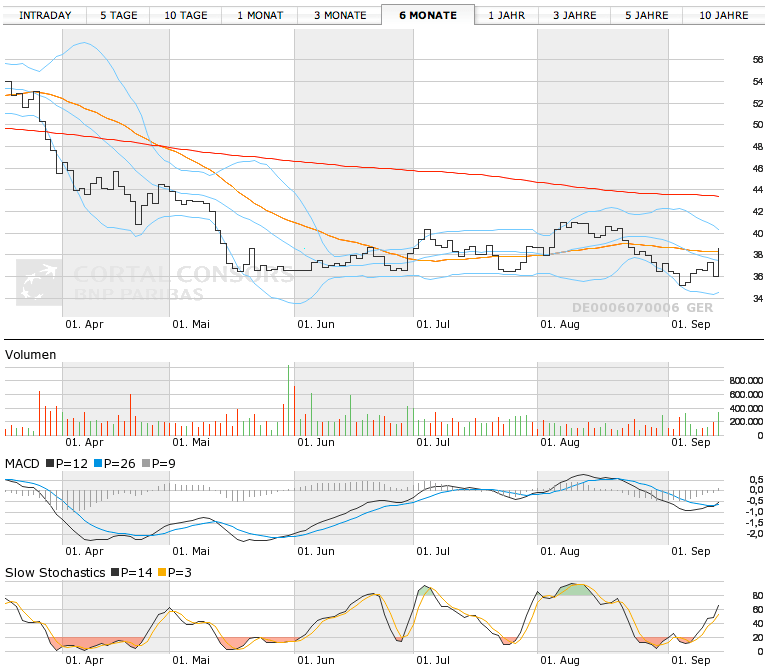Screen dimensions: 772x671
Task: Switch to the INTRADAY tab
Action: click(x=45, y=15)
